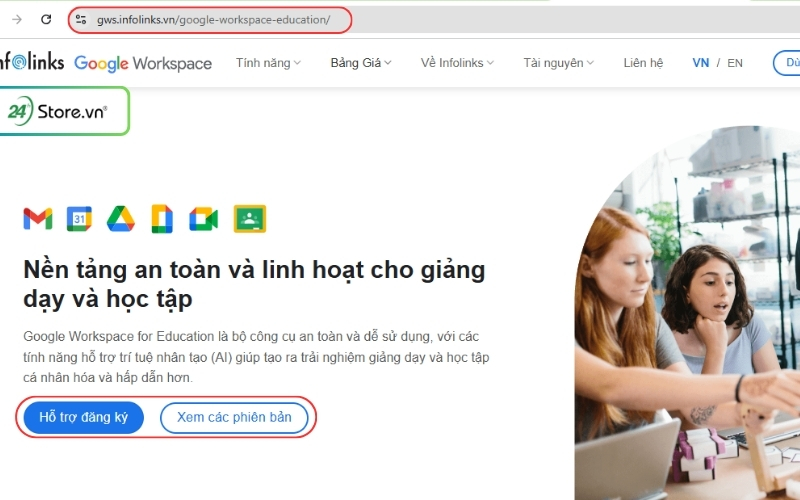Click the paragraph starting Google Workspace for Education
Image resolution: width=800 pixels, height=500 pixels.
point(256,357)
